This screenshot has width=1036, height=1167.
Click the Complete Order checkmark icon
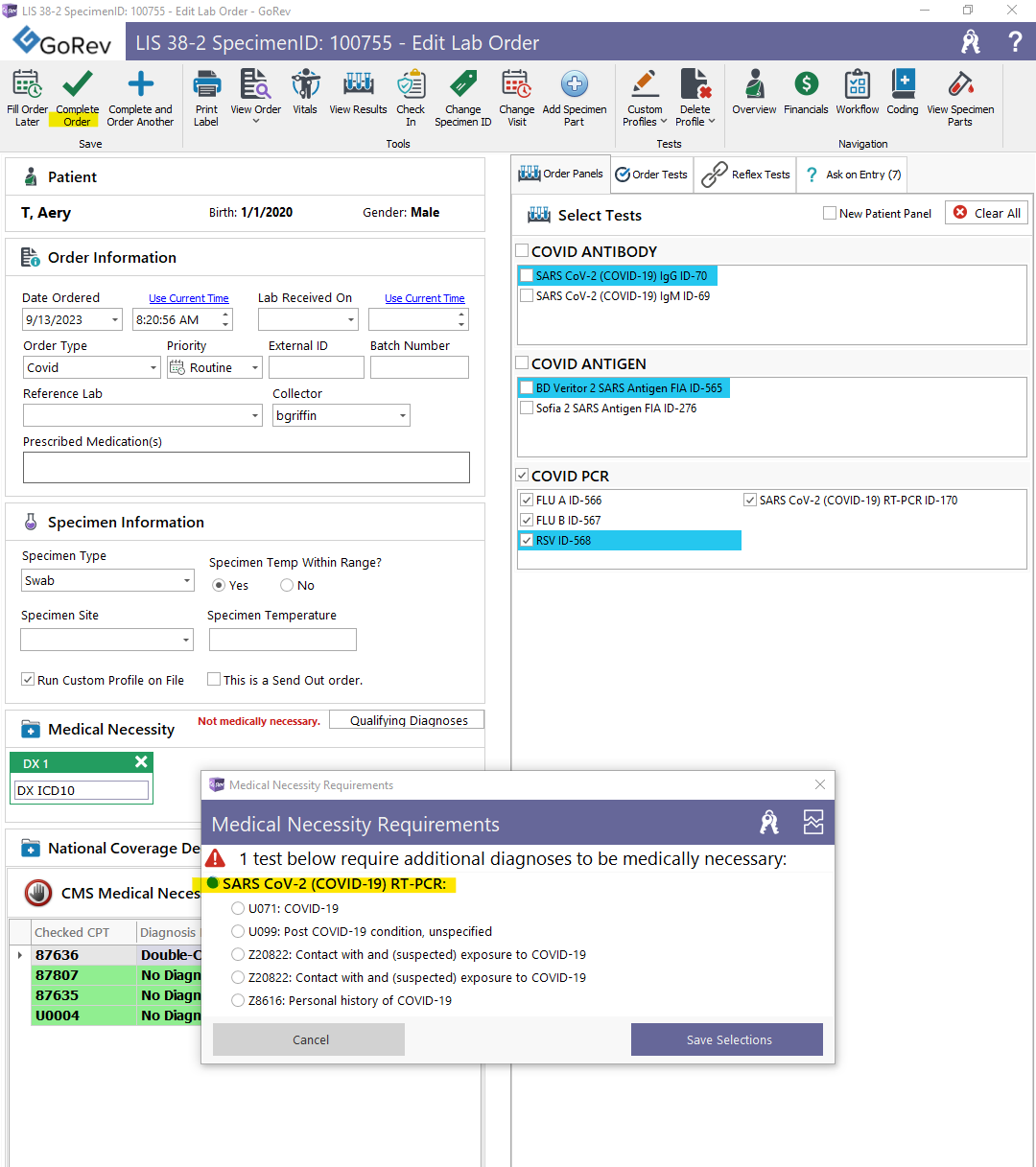[x=77, y=84]
